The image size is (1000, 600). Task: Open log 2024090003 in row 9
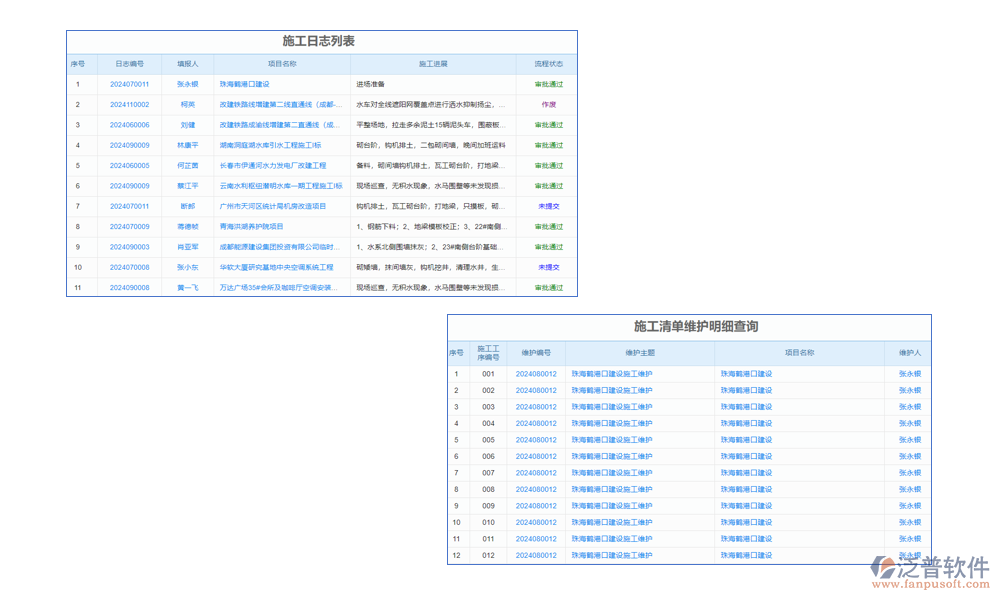[129, 247]
